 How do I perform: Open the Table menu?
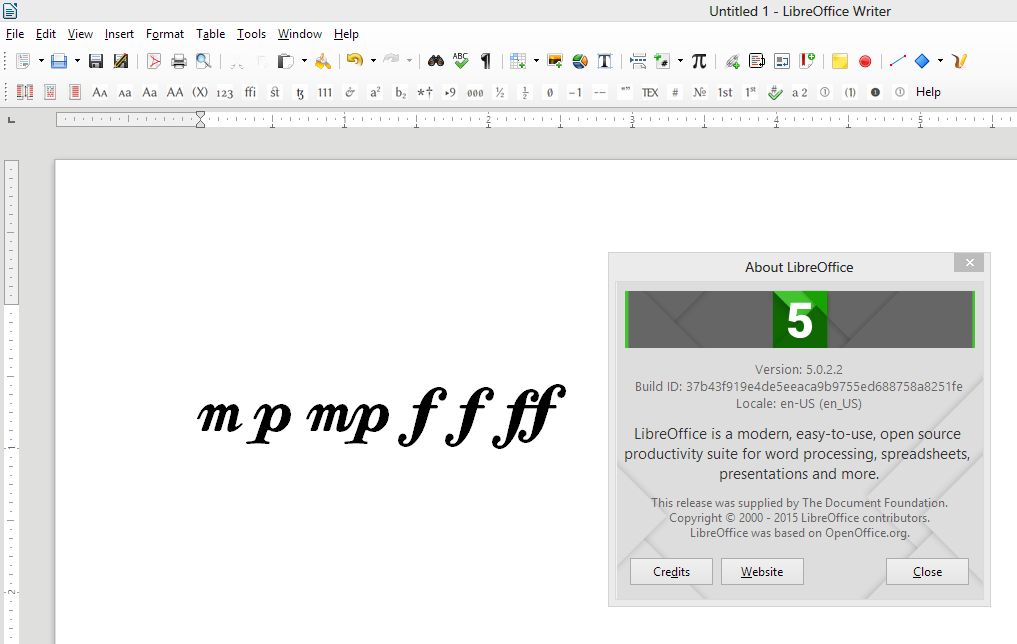210,34
